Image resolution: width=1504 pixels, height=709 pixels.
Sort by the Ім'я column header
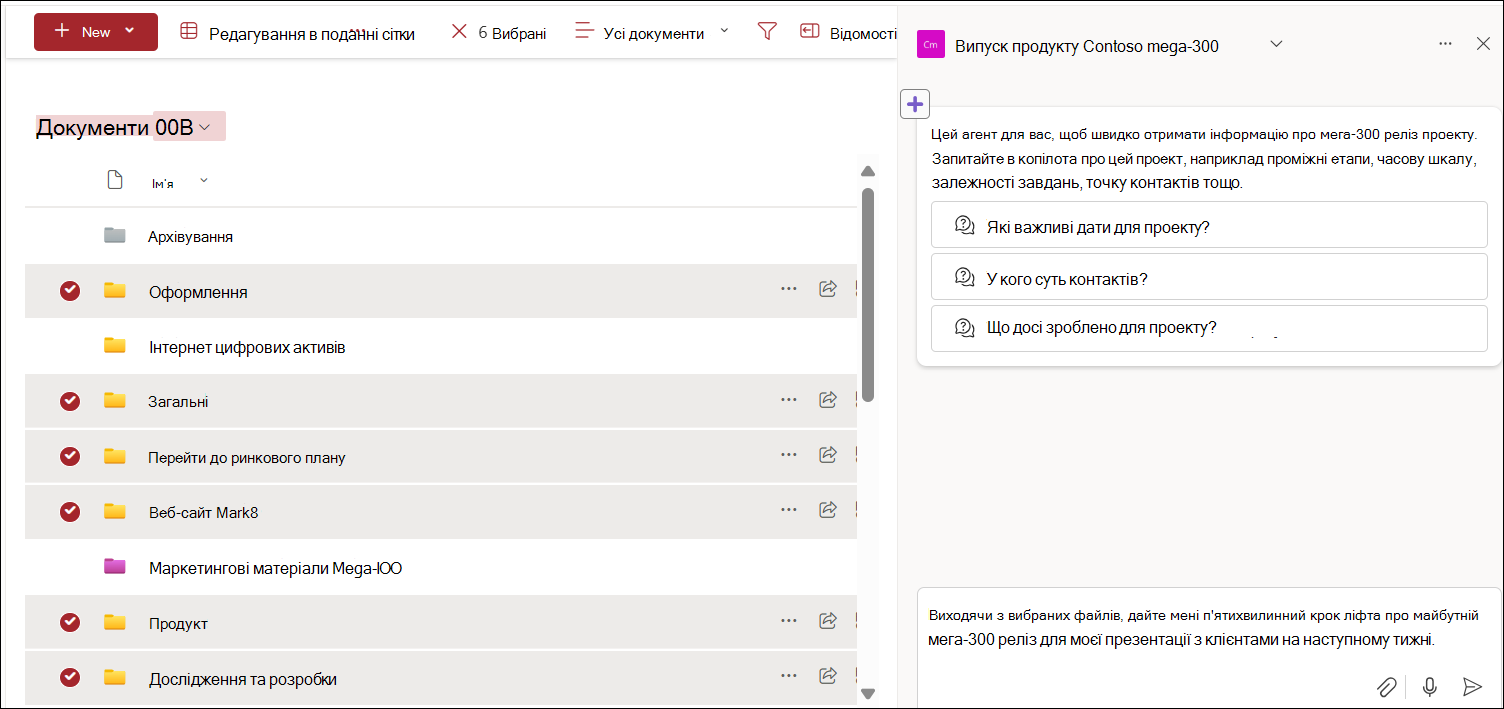(163, 183)
